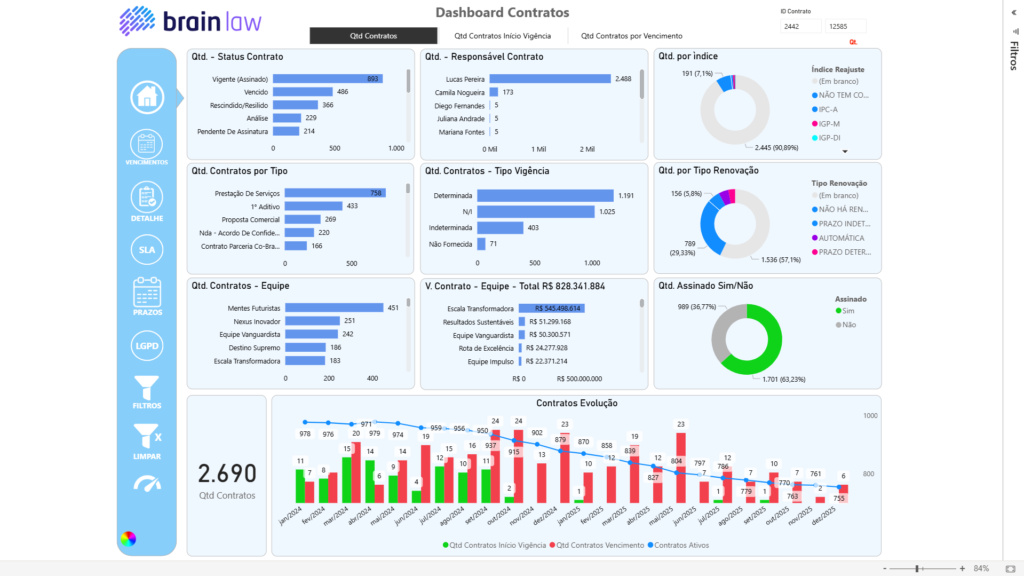Viewport: 1024px width, 576px height.
Task: Select AUTOMÁTICA in Tipo Renovação legend
Action: (x=838, y=238)
